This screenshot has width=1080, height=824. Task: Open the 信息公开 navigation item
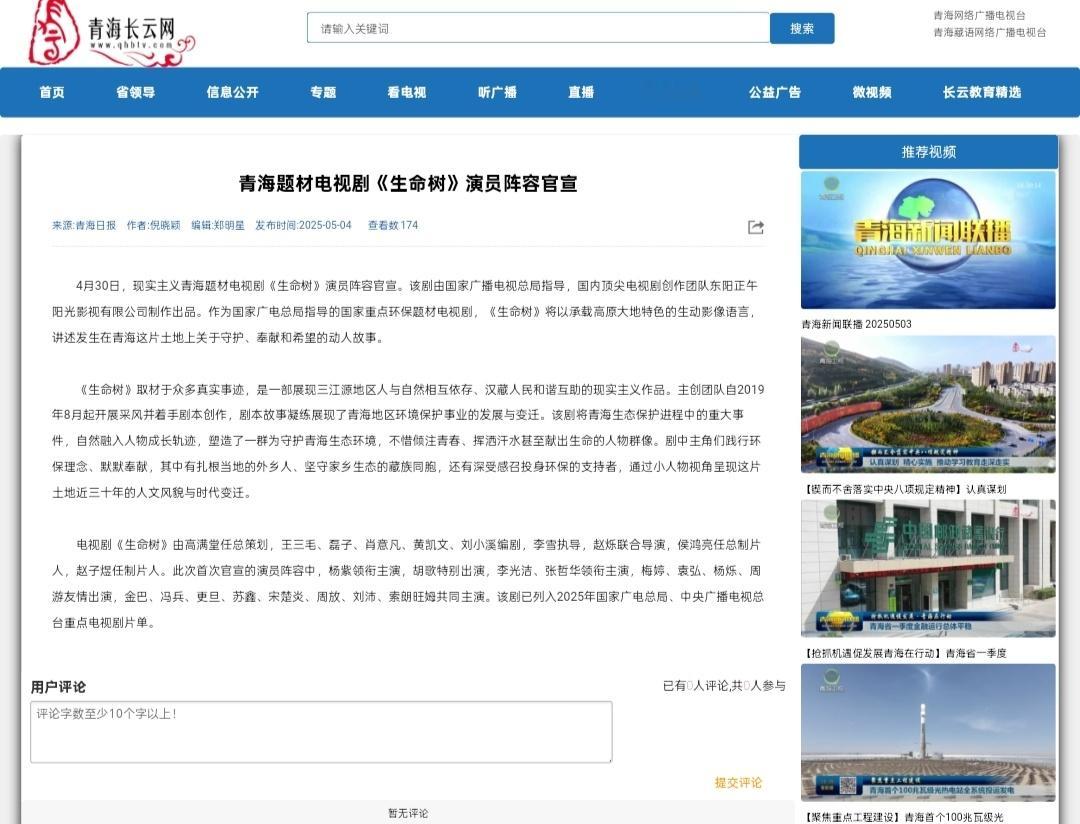tap(233, 92)
